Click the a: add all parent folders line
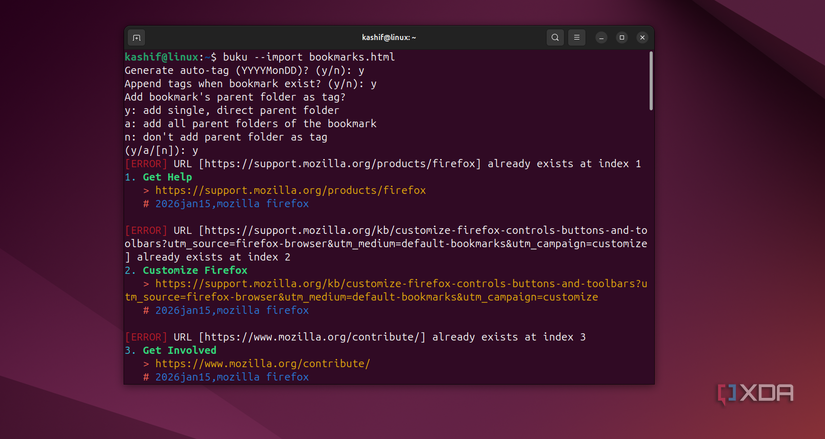Viewport: 825px width, 439px height. pos(250,124)
